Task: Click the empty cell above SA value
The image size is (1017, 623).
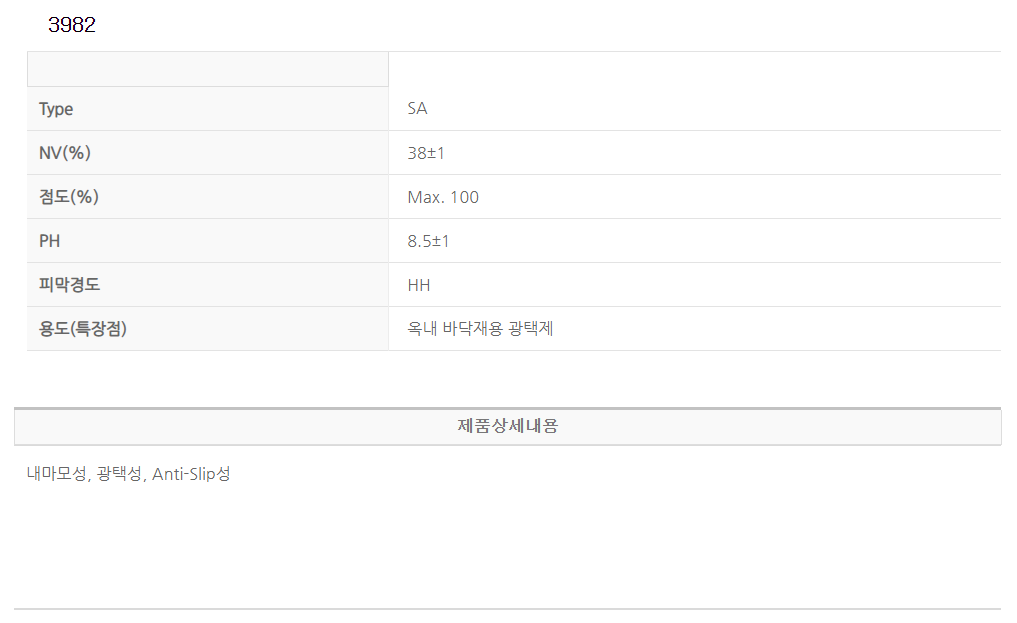Action: click(694, 69)
